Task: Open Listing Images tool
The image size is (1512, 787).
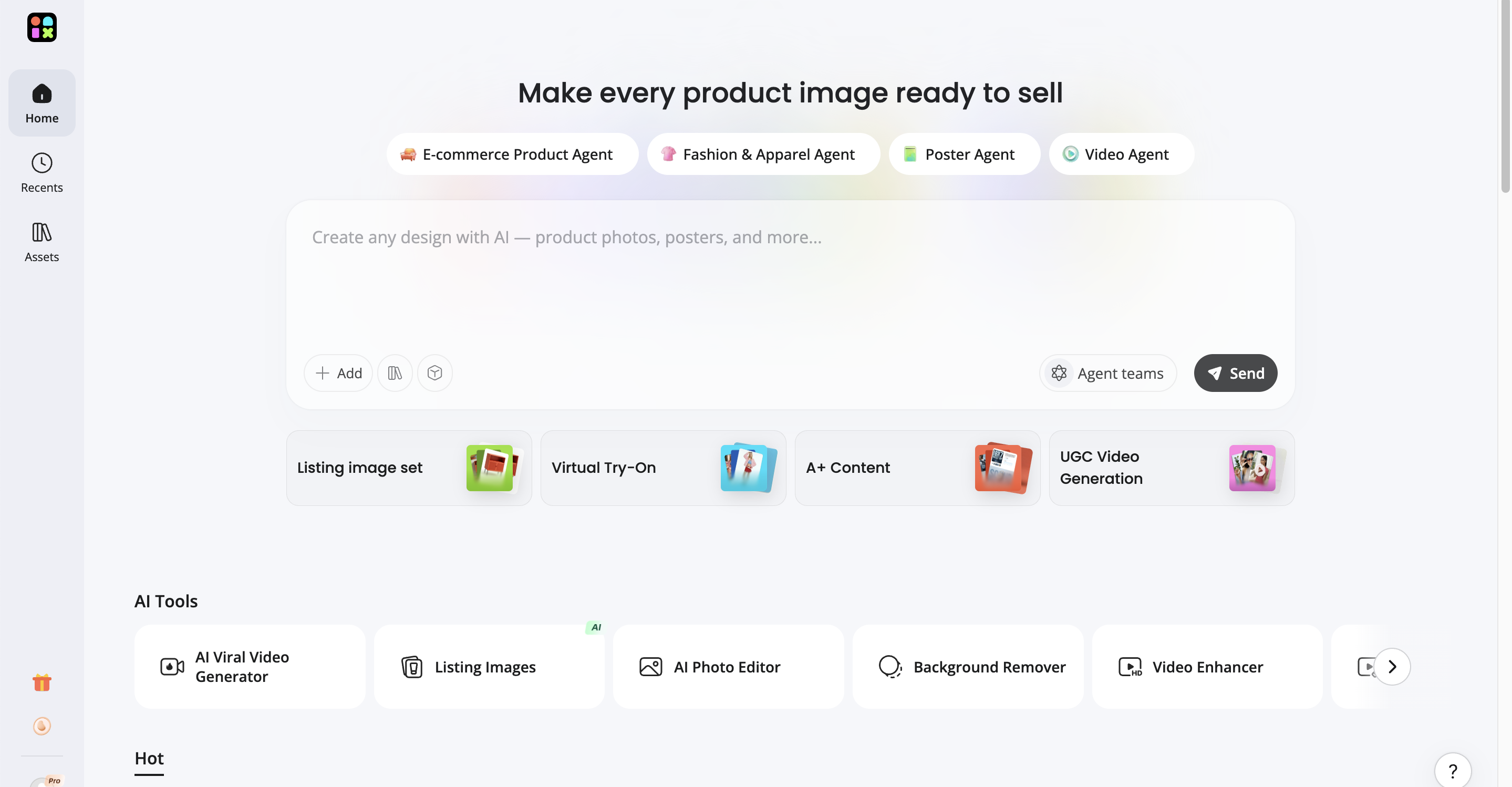Action: pyautogui.click(x=489, y=667)
